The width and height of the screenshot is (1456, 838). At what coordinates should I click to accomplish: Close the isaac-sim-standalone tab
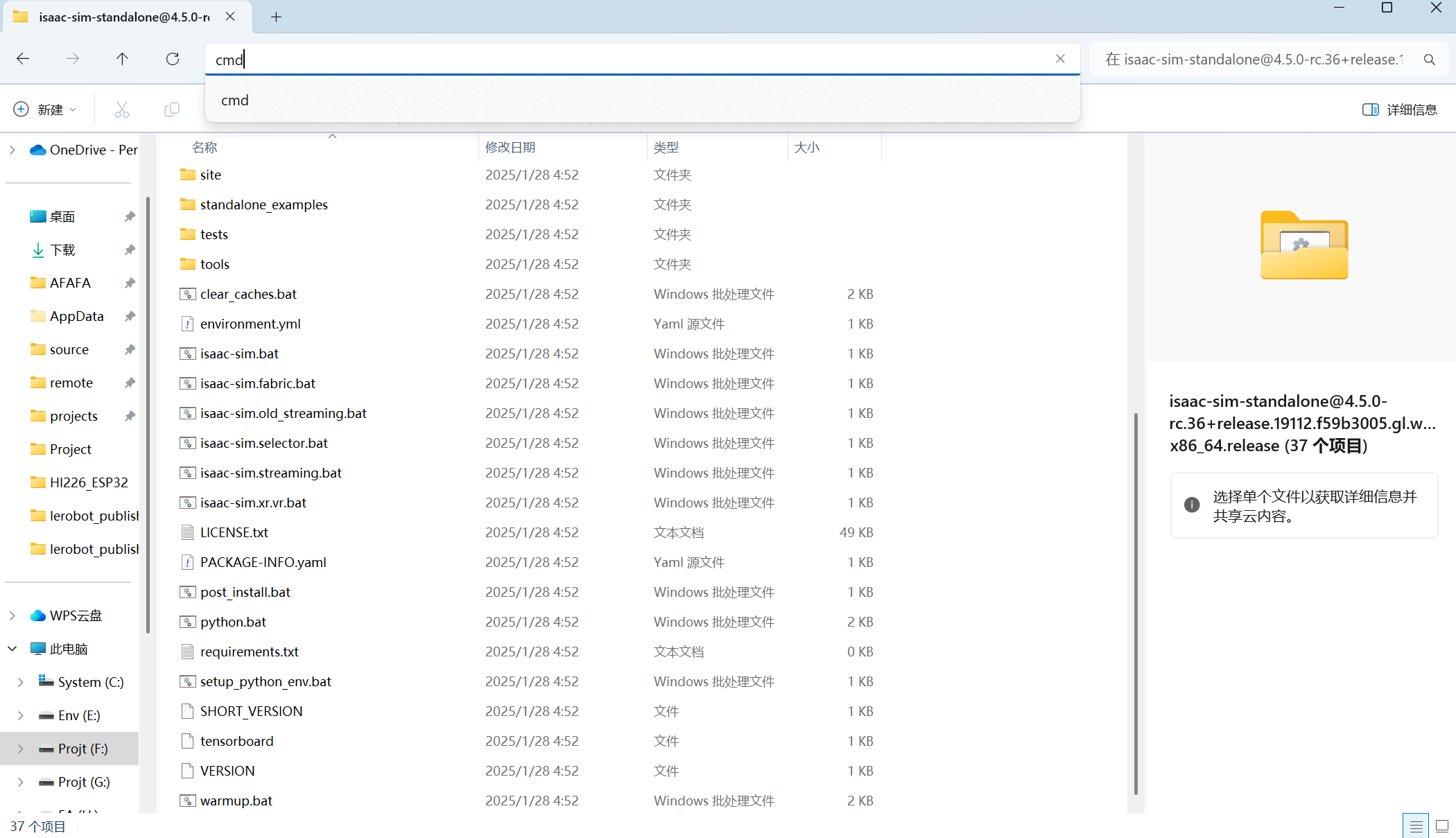(230, 17)
